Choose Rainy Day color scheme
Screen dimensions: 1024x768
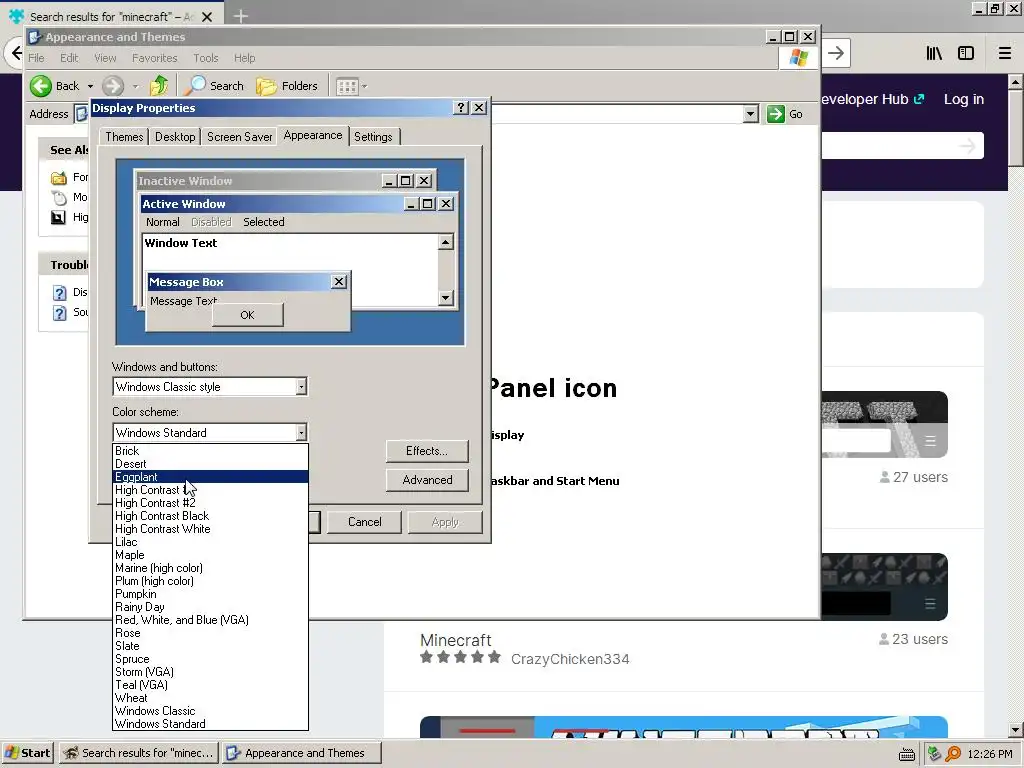[210, 607]
